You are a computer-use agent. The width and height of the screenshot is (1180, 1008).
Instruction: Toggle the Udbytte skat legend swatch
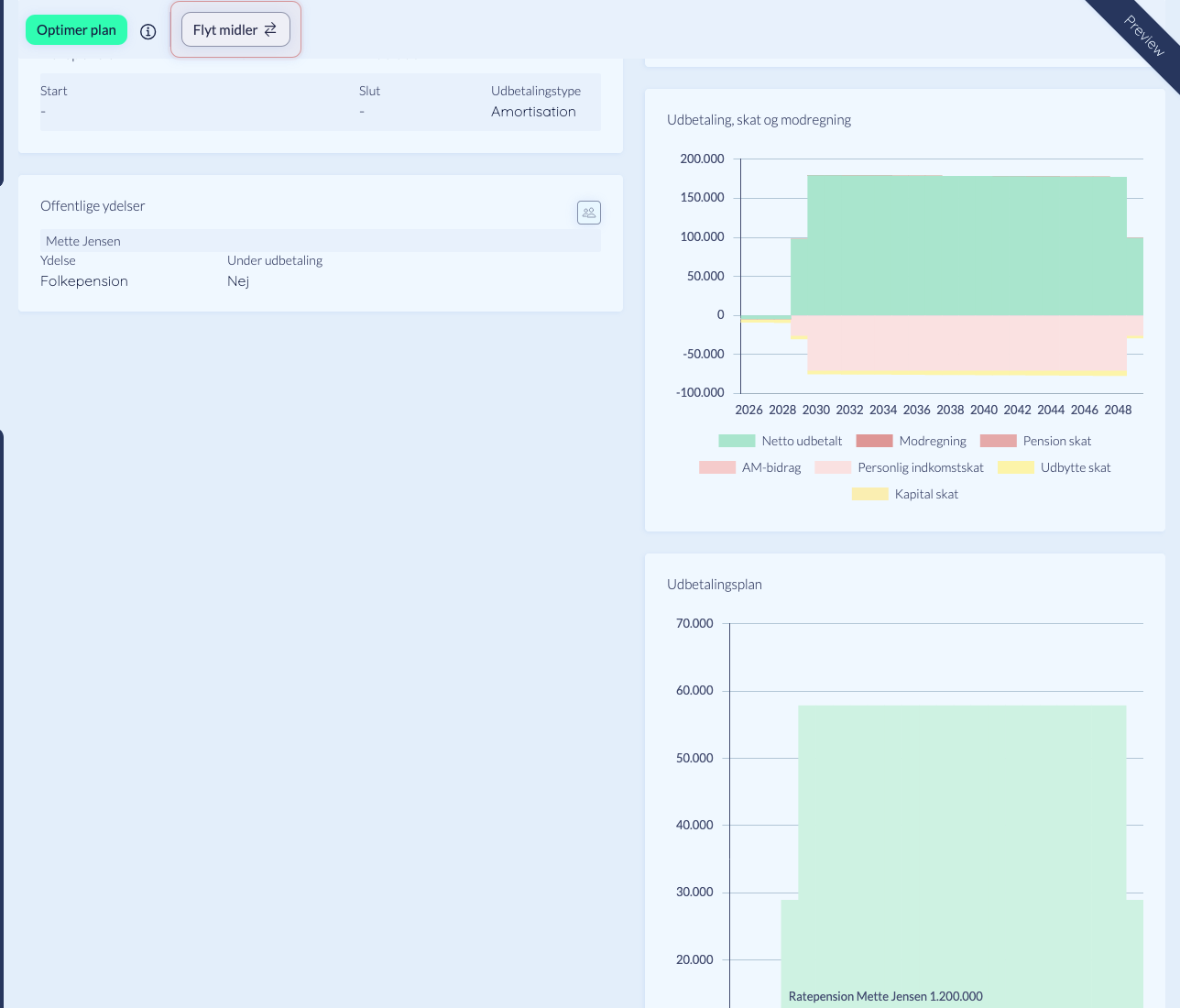point(1016,467)
